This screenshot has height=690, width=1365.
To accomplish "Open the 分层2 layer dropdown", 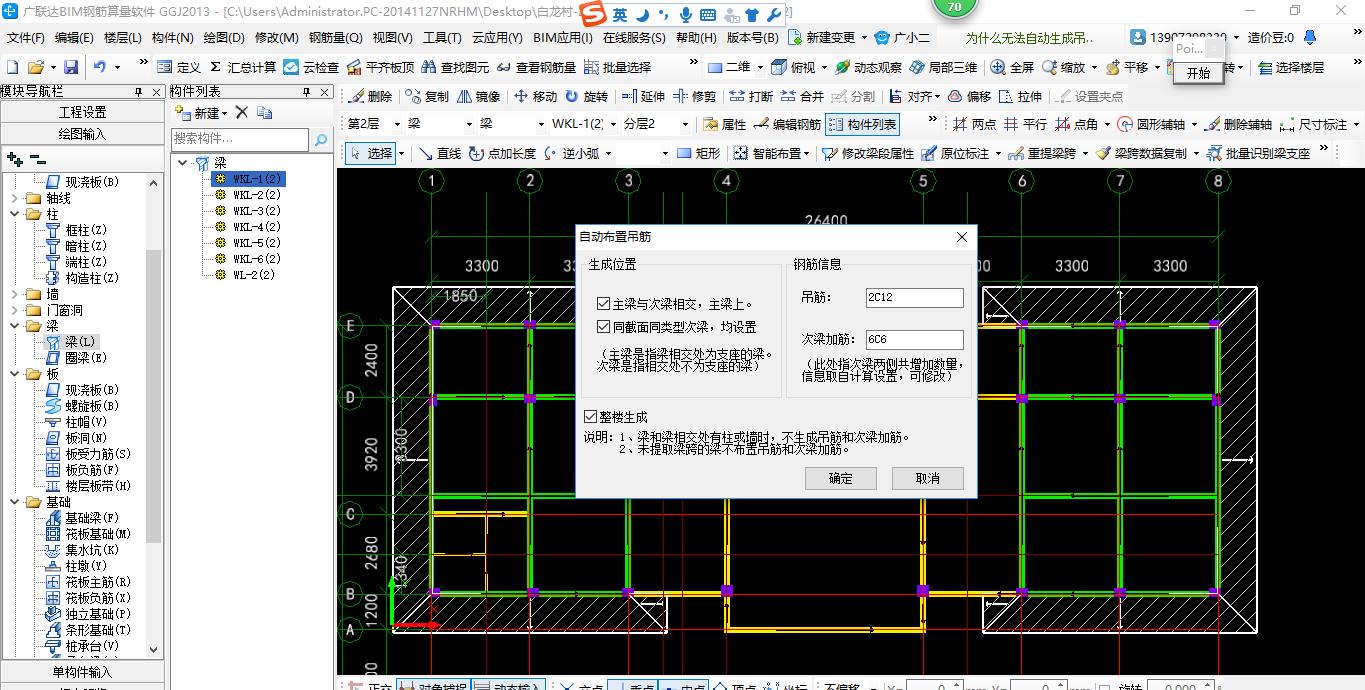I will [684, 124].
